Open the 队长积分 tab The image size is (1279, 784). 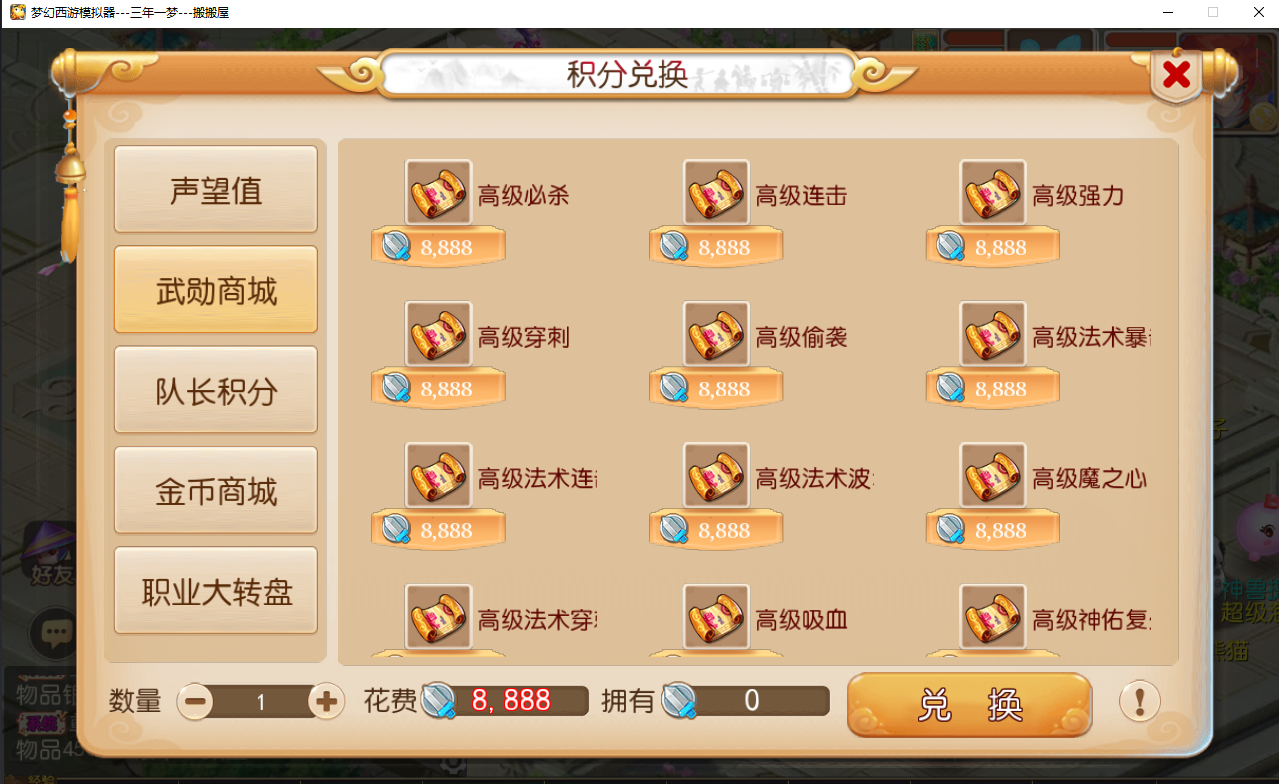pos(216,390)
